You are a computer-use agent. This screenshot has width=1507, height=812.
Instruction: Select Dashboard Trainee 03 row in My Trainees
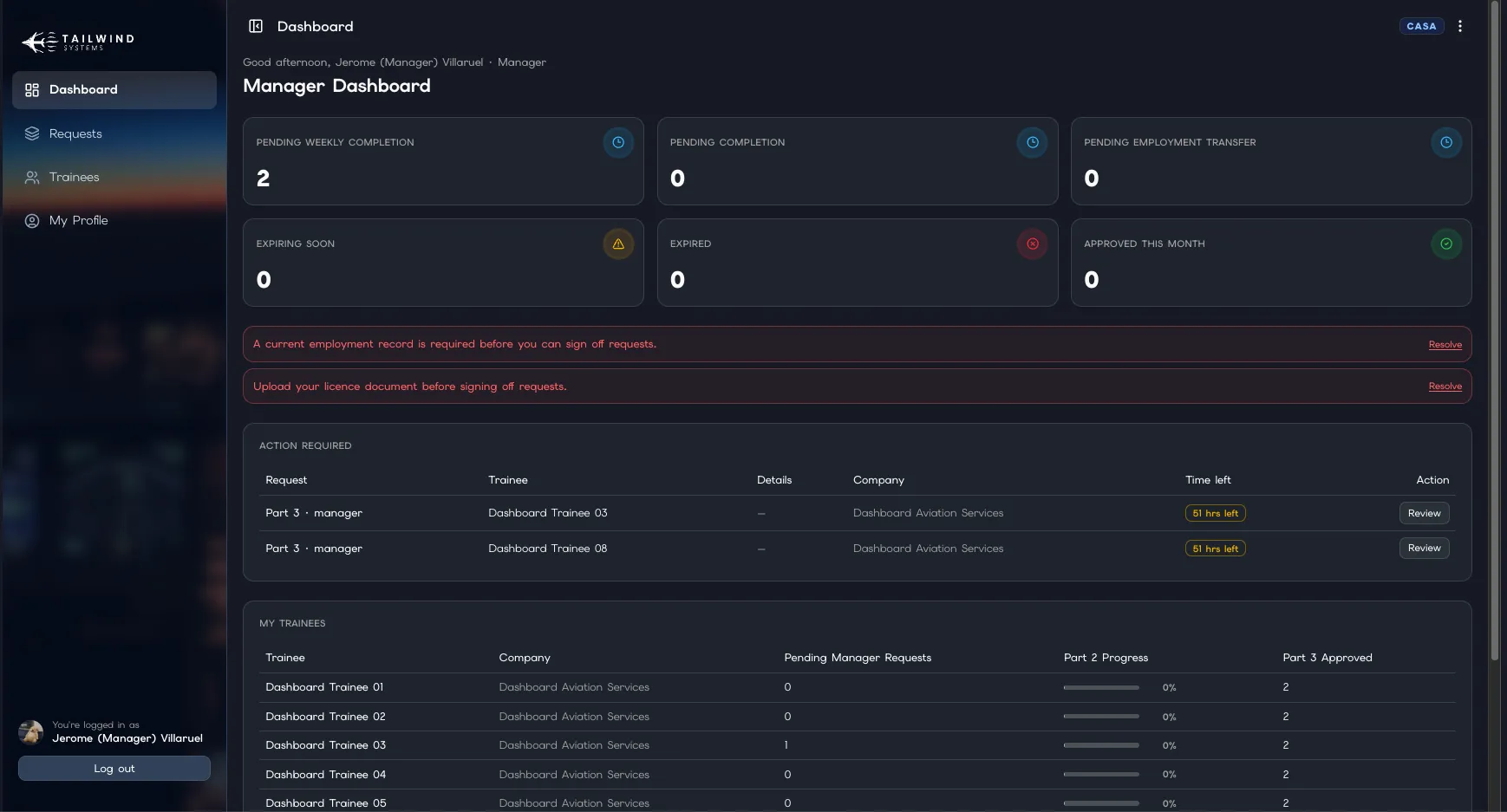pyautogui.click(x=858, y=745)
